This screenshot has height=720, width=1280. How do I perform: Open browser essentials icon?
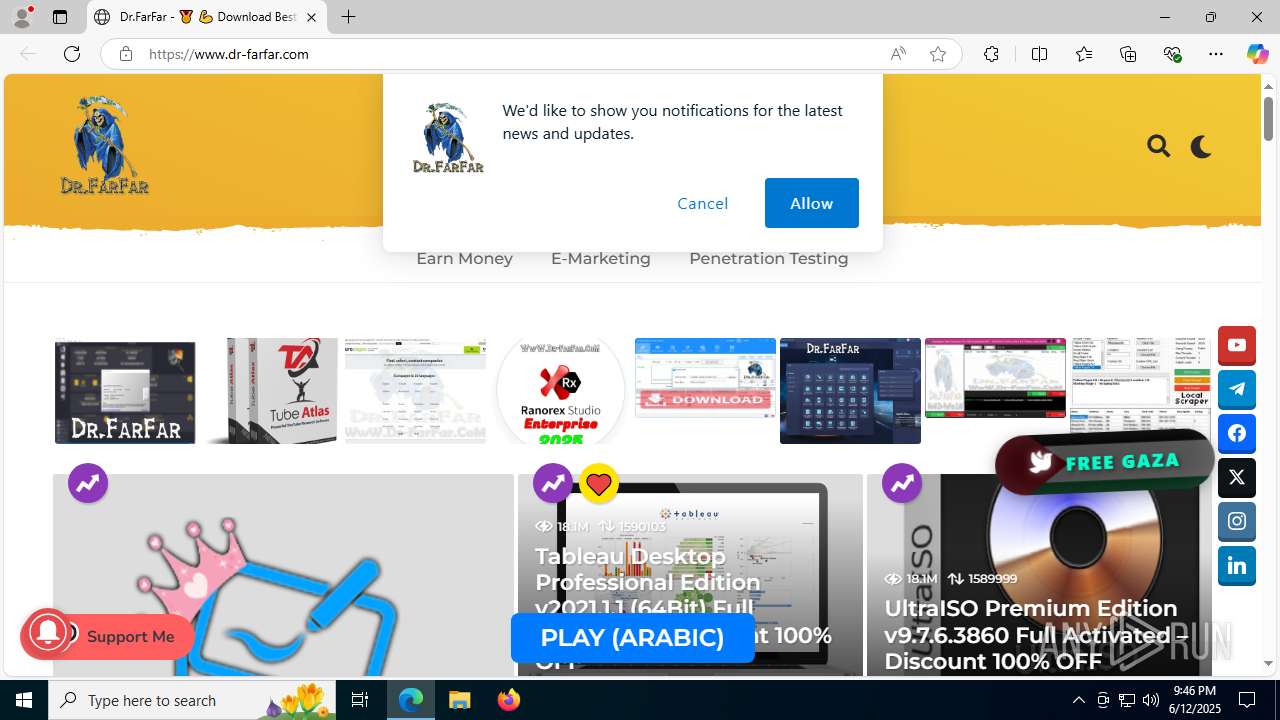pos(1172,54)
